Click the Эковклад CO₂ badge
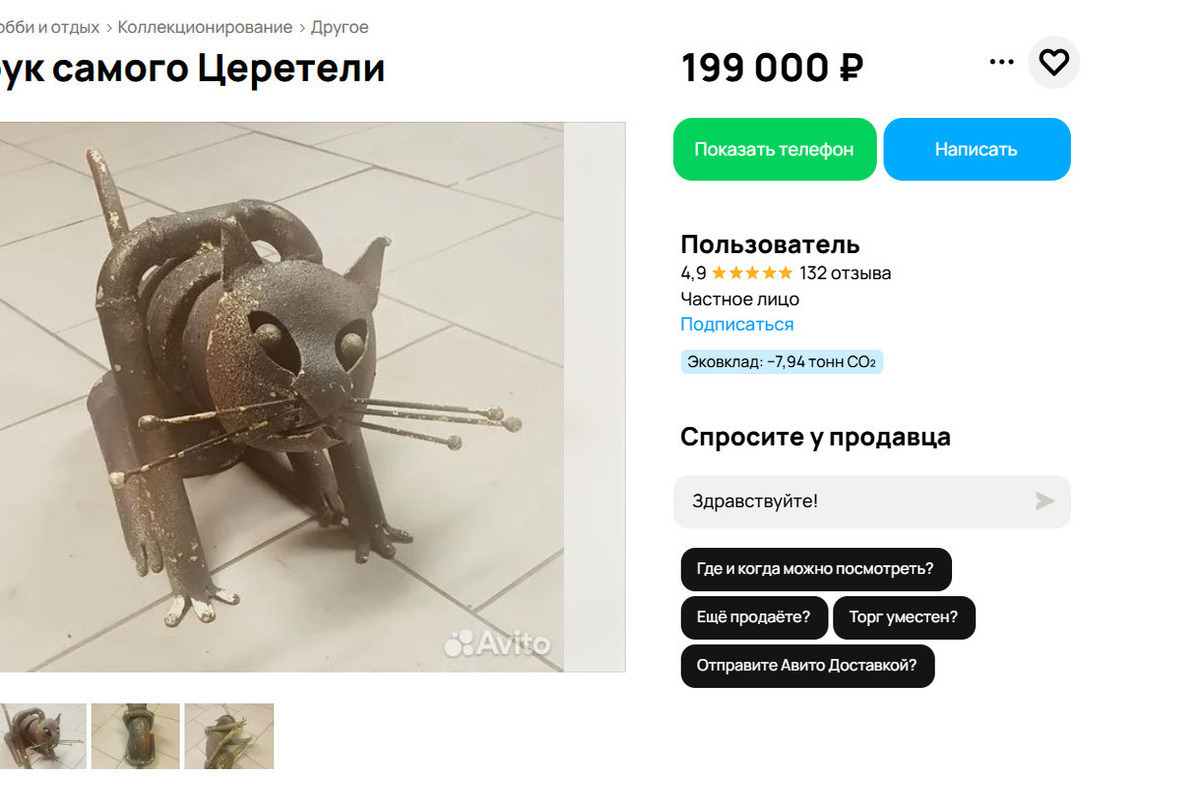The height and width of the screenshot is (800, 1200). pos(782,362)
